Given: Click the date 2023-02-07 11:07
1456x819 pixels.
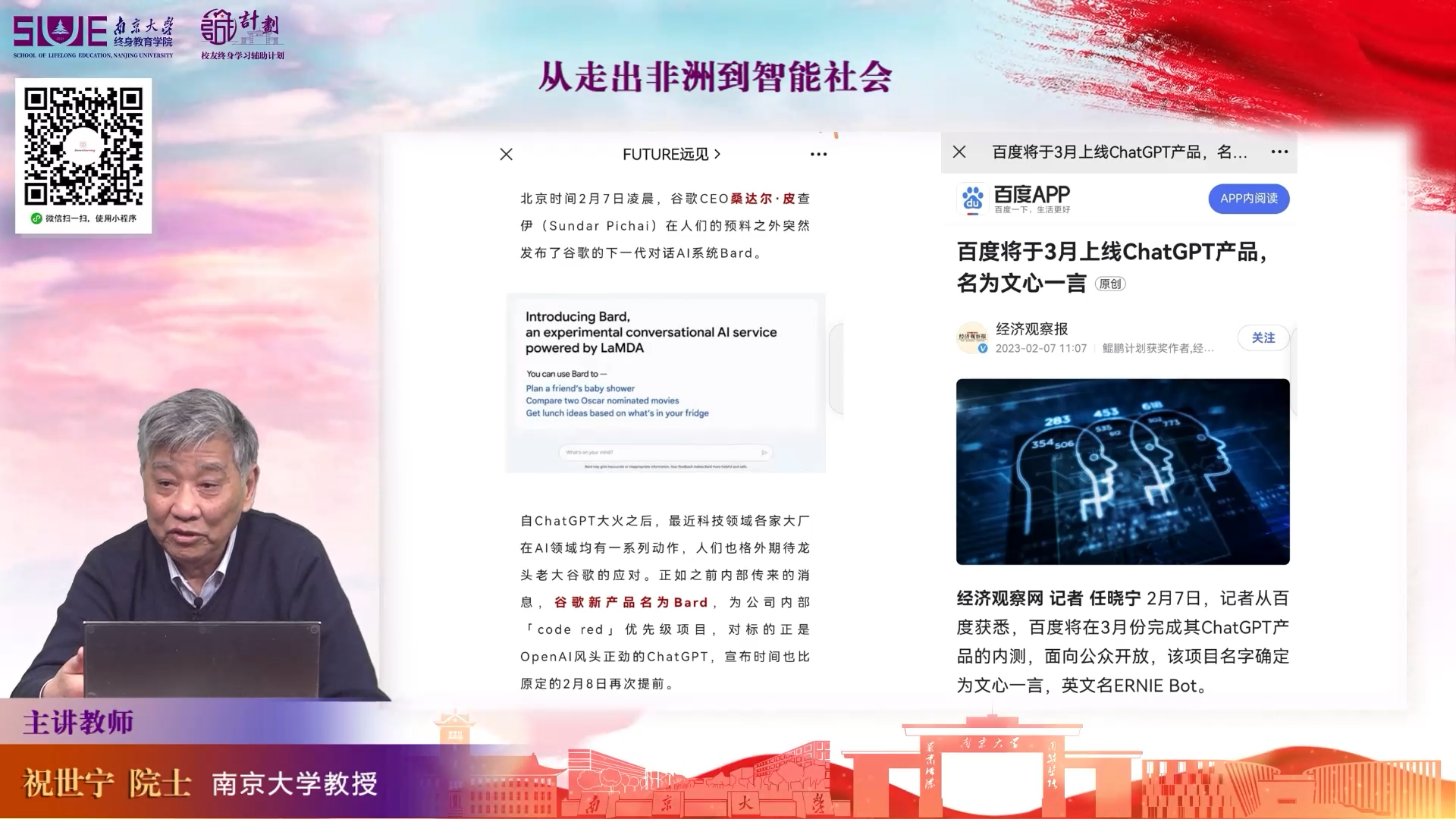Looking at the screenshot, I should click(1040, 348).
